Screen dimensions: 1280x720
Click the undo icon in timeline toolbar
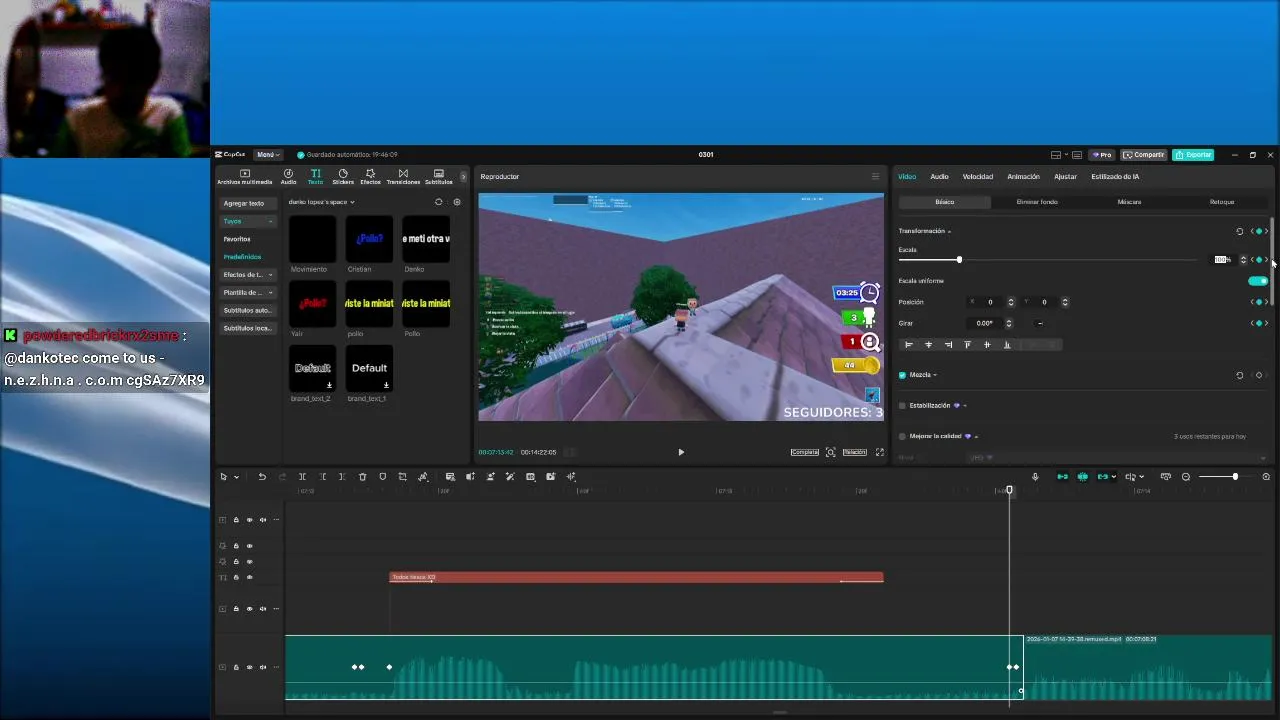tap(262, 477)
